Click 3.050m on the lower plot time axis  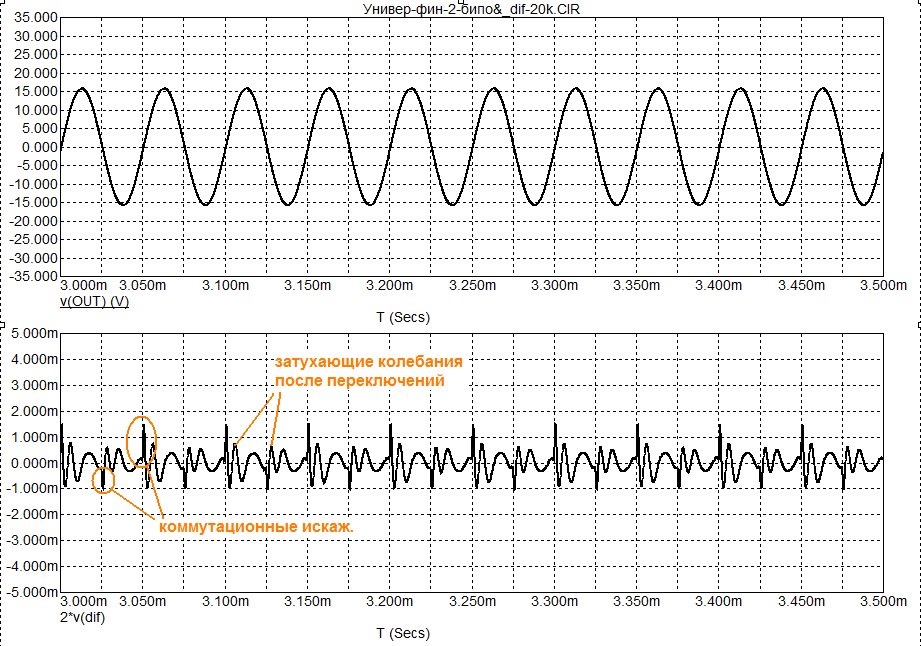(143, 601)
